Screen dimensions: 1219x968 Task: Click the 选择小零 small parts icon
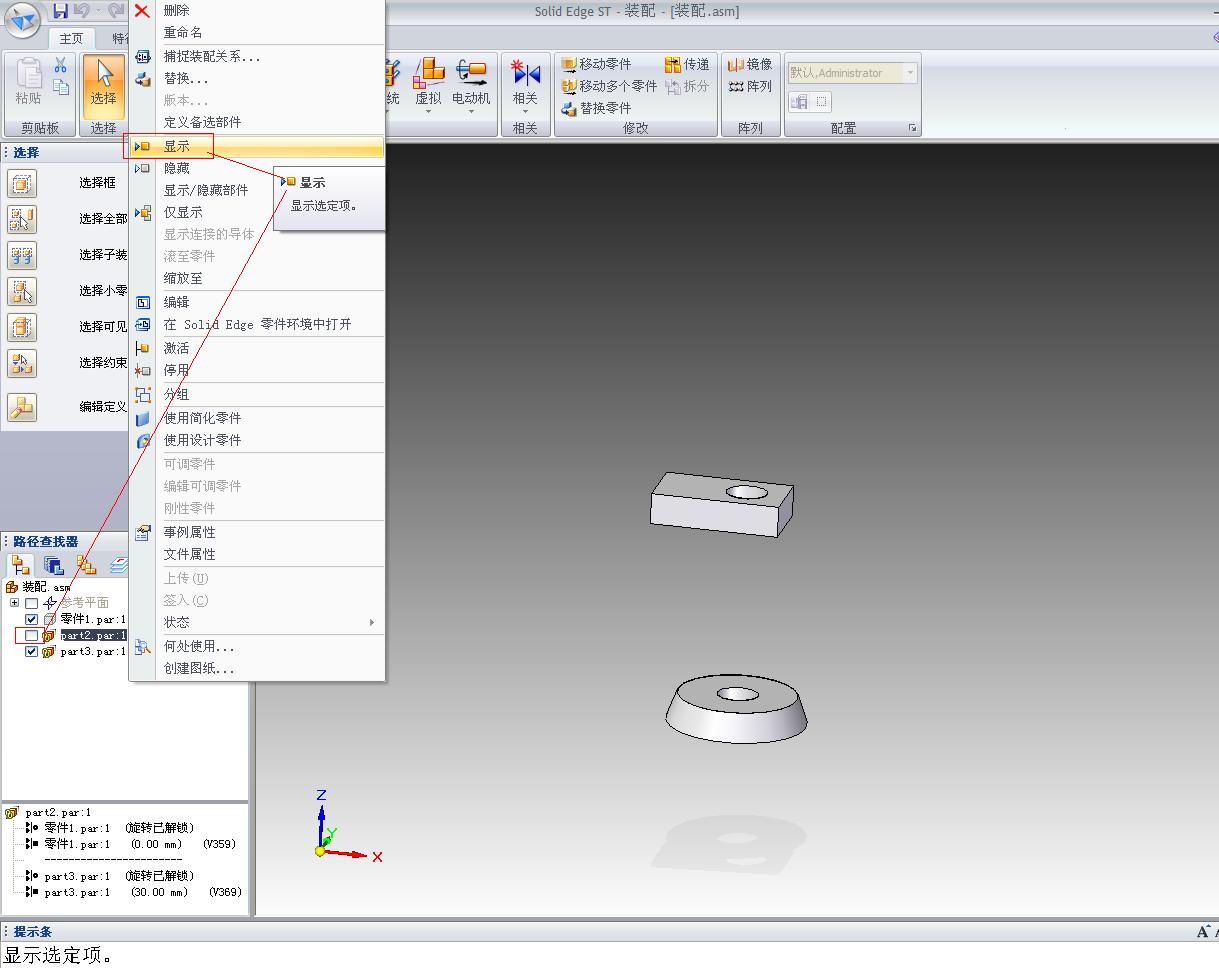pyautogui.click(x=21, y=291)
